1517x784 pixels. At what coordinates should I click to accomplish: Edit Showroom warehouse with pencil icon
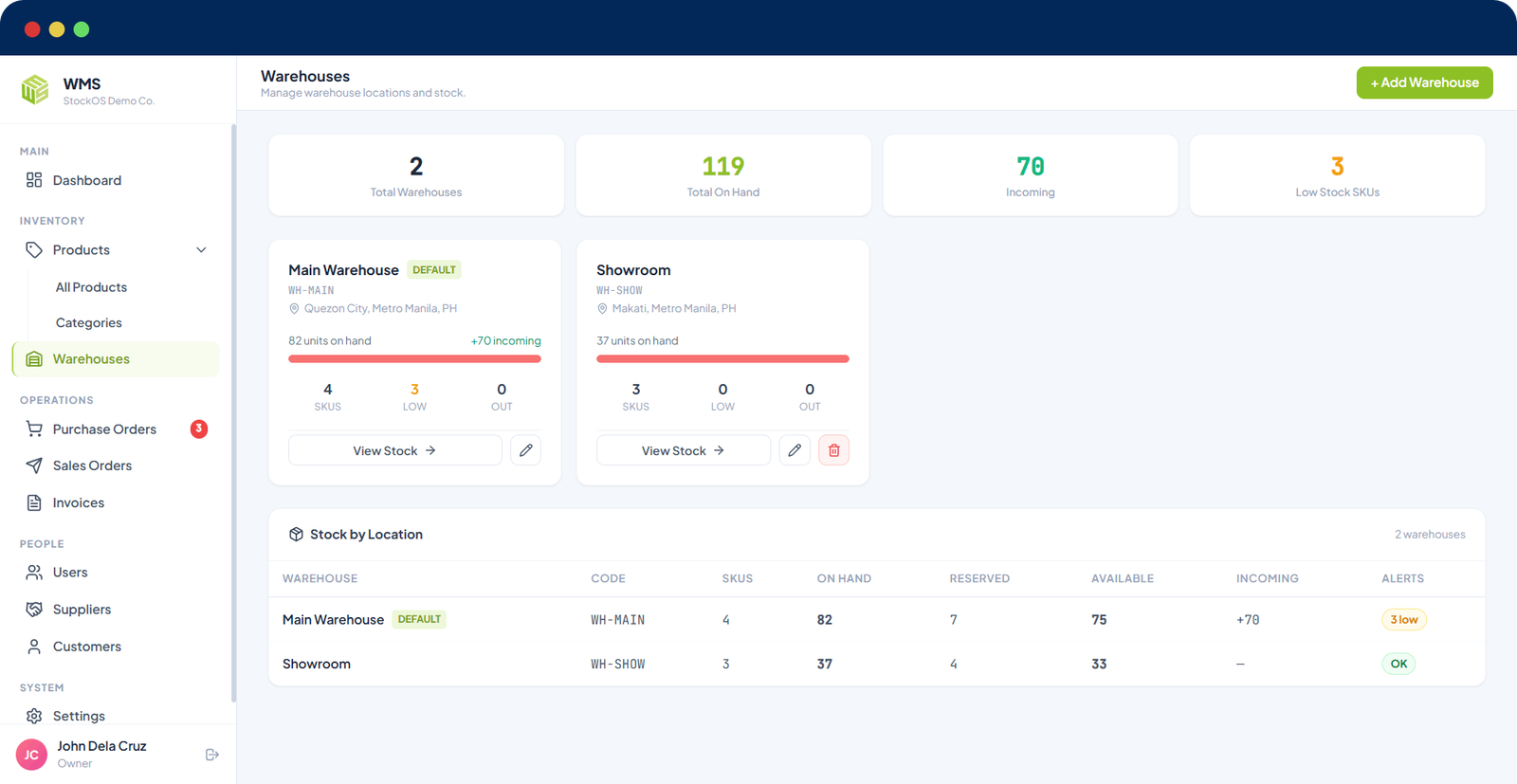pyautogui.click(x=795, y=450)
